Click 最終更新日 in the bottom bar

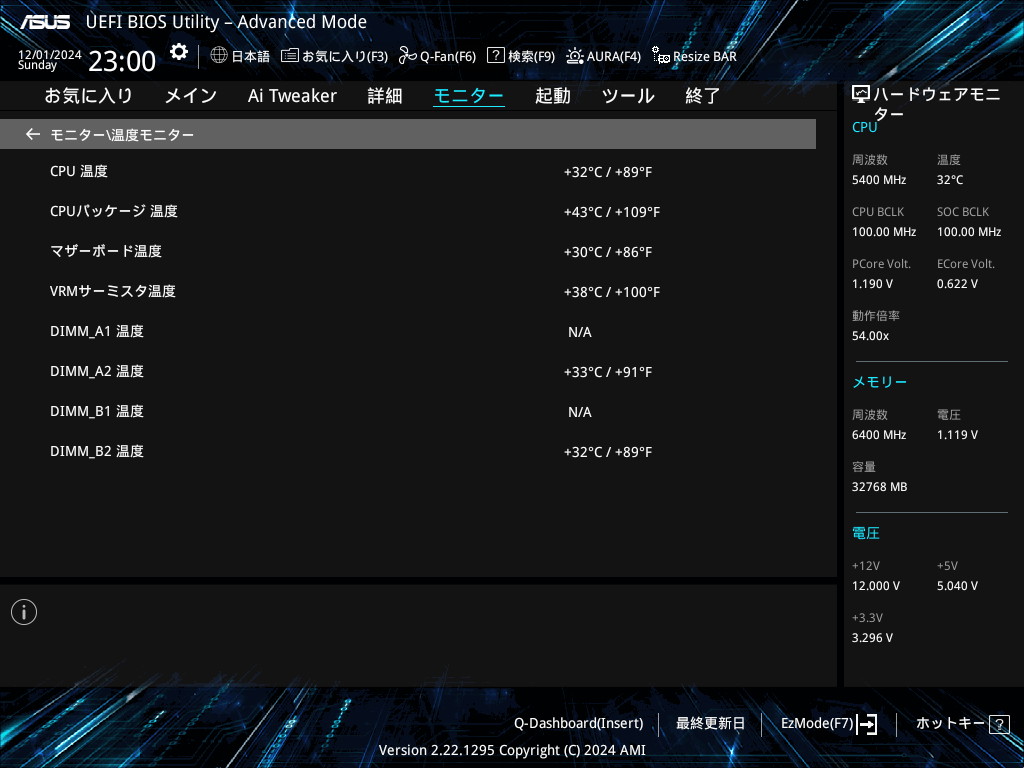tap(711, 724)
